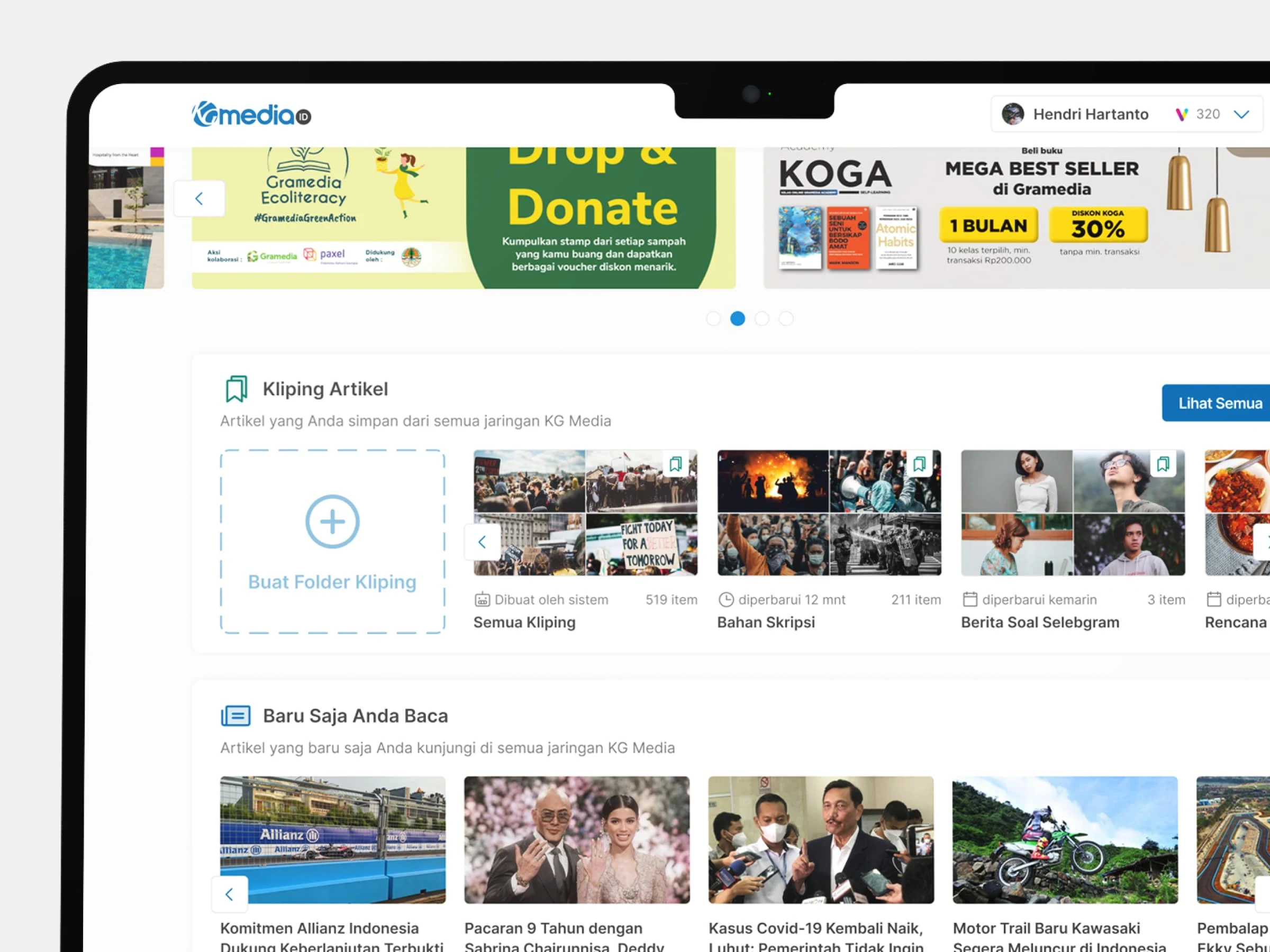
Task: Click 'Kliping Artikel' section heading
Action: click(x=325, y=389)
